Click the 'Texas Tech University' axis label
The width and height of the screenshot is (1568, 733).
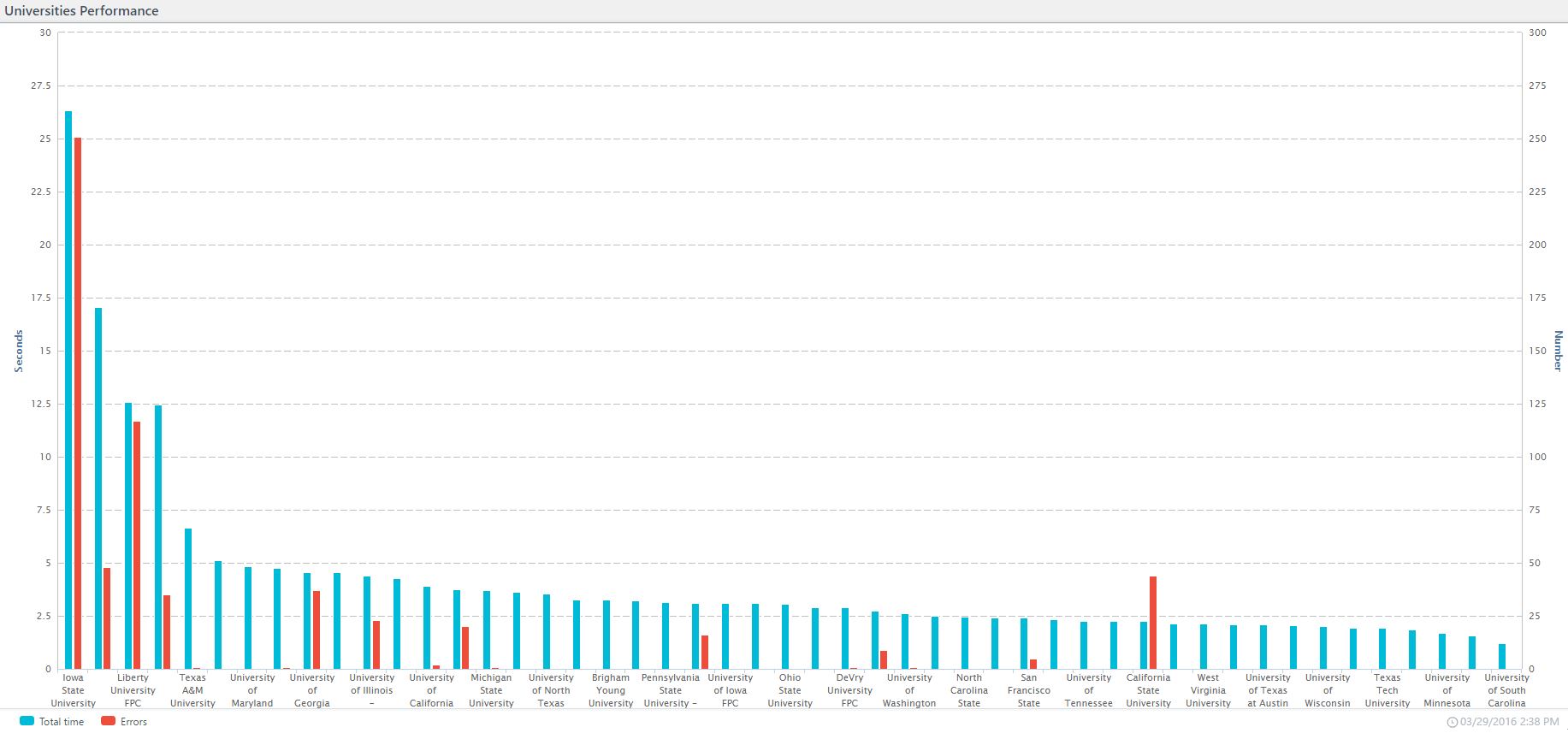click(1388, 690)
